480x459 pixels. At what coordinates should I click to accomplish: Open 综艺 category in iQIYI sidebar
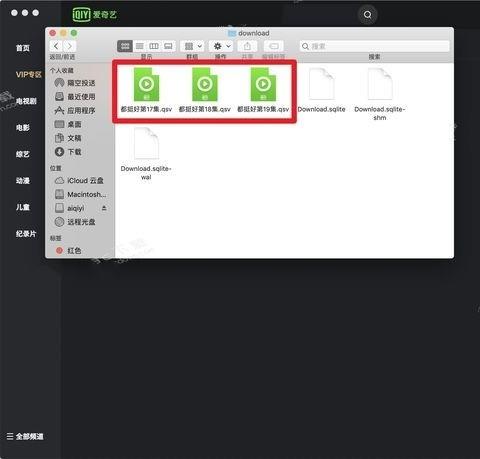tap(23, 154)
